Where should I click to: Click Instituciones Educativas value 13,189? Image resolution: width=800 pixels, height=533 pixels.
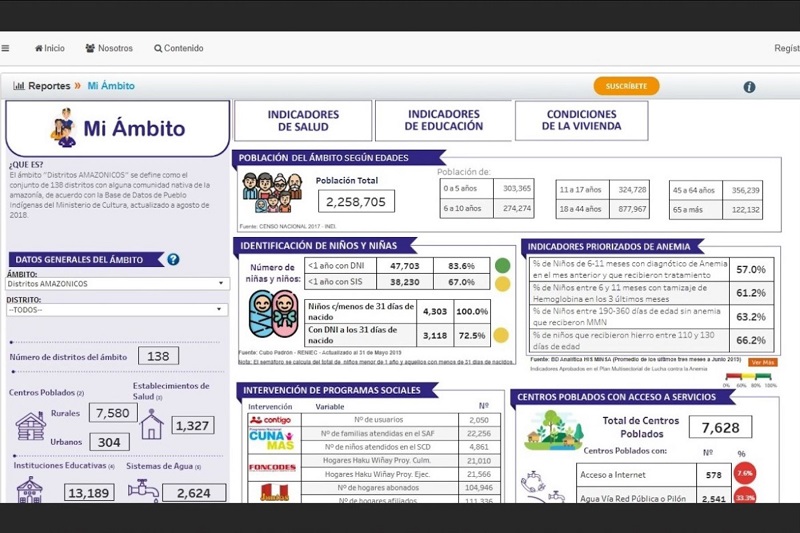pyautogui.click(x=89, y=493)
